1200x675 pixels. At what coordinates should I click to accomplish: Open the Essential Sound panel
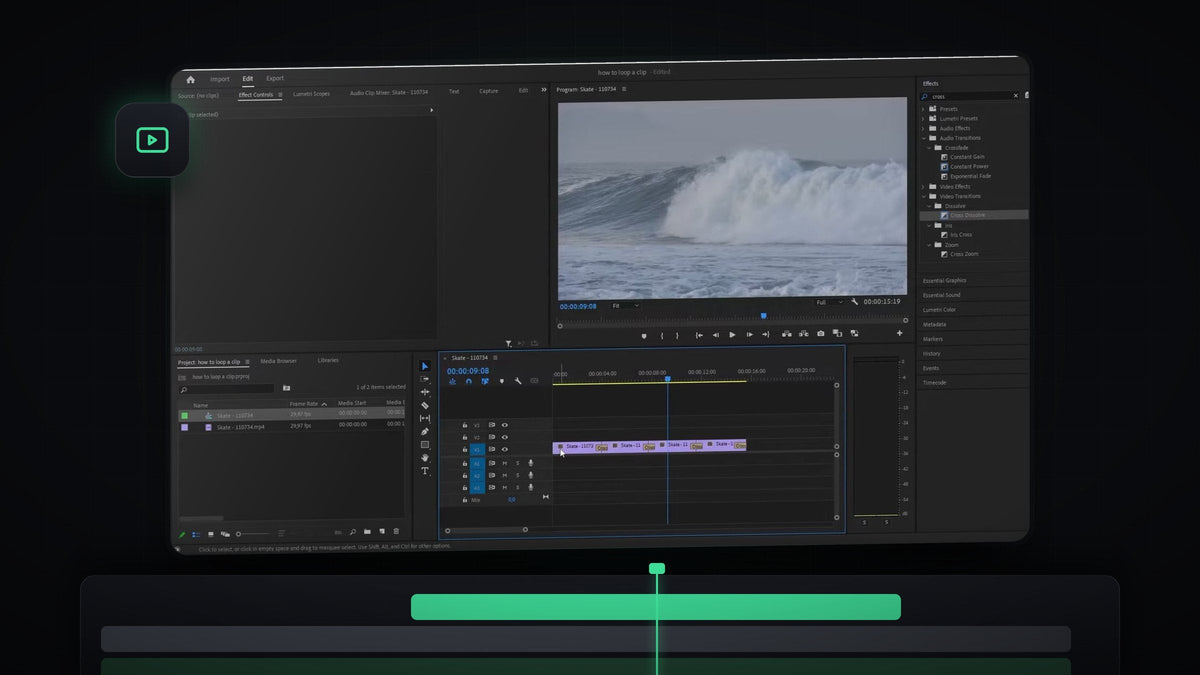point(941,295)
